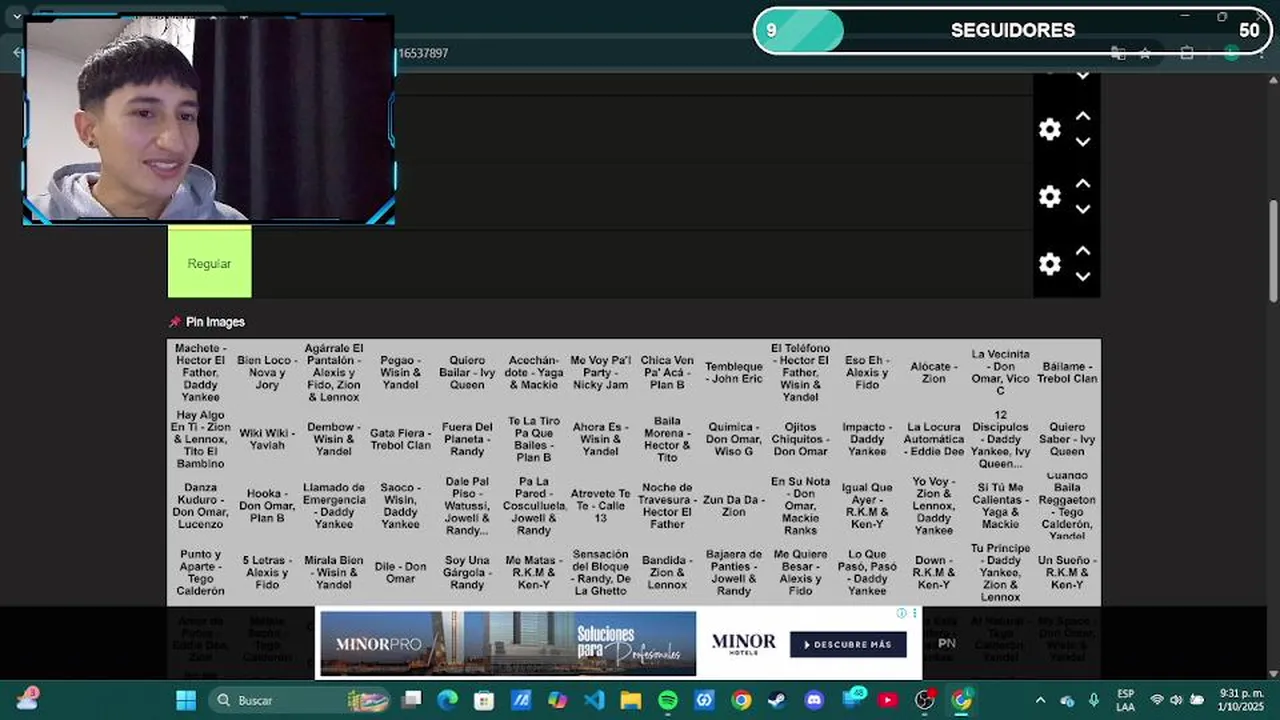1280x720 pixels.
Task: Select Alócate - Zion tile
Action: point(934,372)
